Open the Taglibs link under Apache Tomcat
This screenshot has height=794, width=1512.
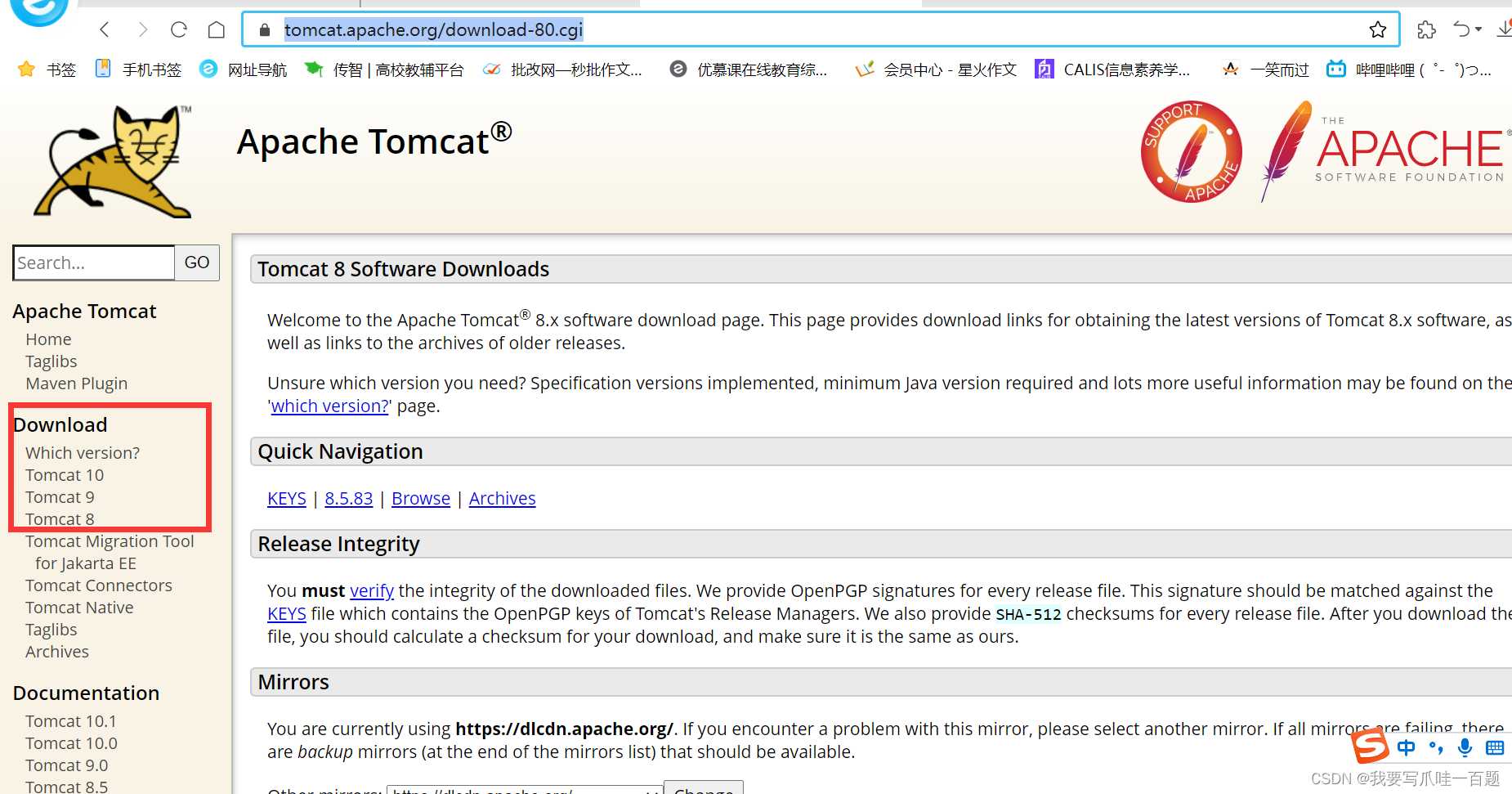point(51,361)
